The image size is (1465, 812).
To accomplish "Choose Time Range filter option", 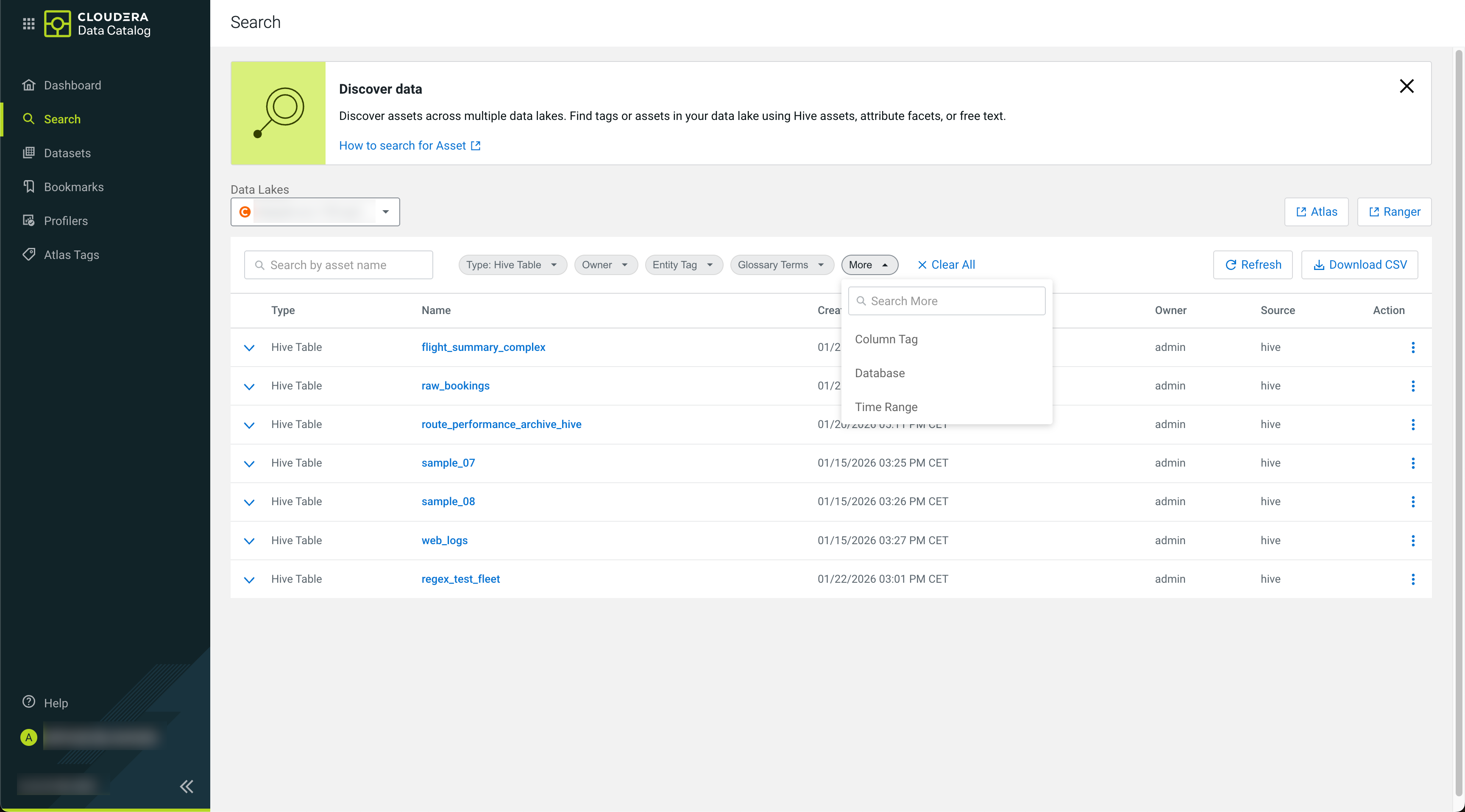I will pyautogui.click(x=886, y=407).
